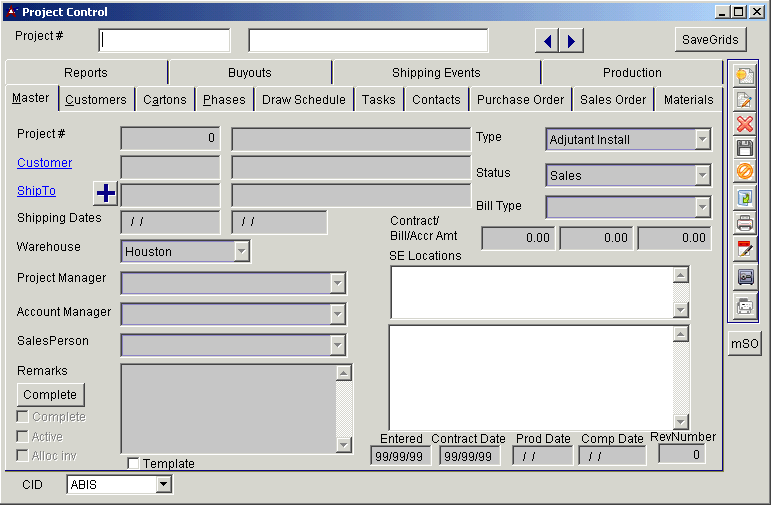Click the red X delete icon
The height and width of the screenshot is (505, 771).
(x=744, y=124)
